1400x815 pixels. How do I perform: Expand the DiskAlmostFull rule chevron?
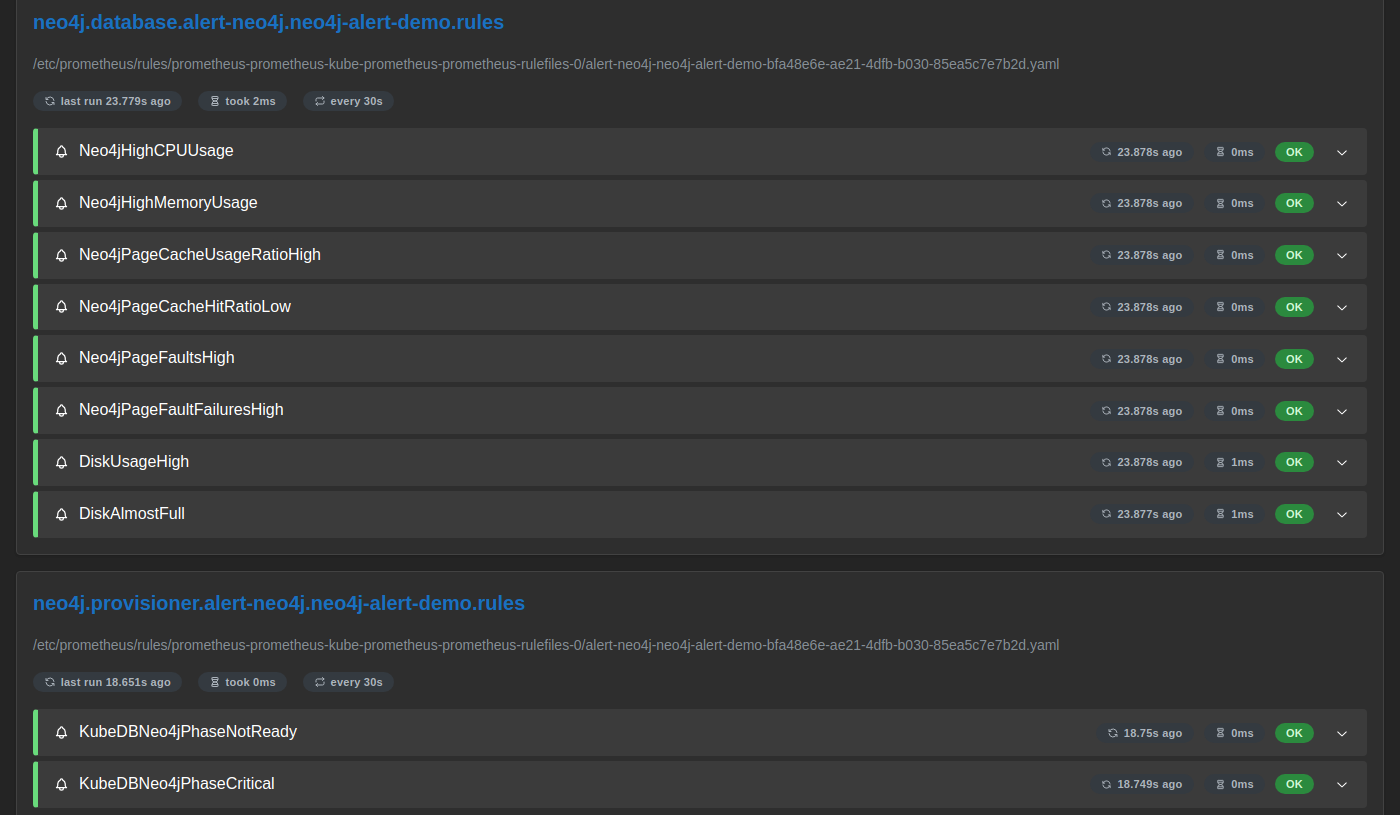pyautogui.click(x=1342, y=514)
